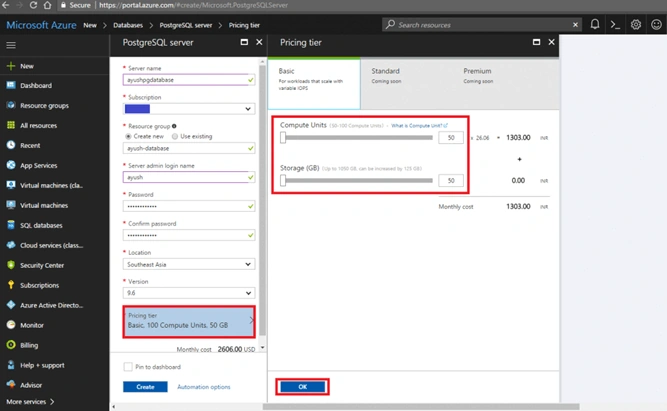Open the notifications bell icon
Image resolution: width=667 pixels, height=411 pixels.
coord(595,25)
